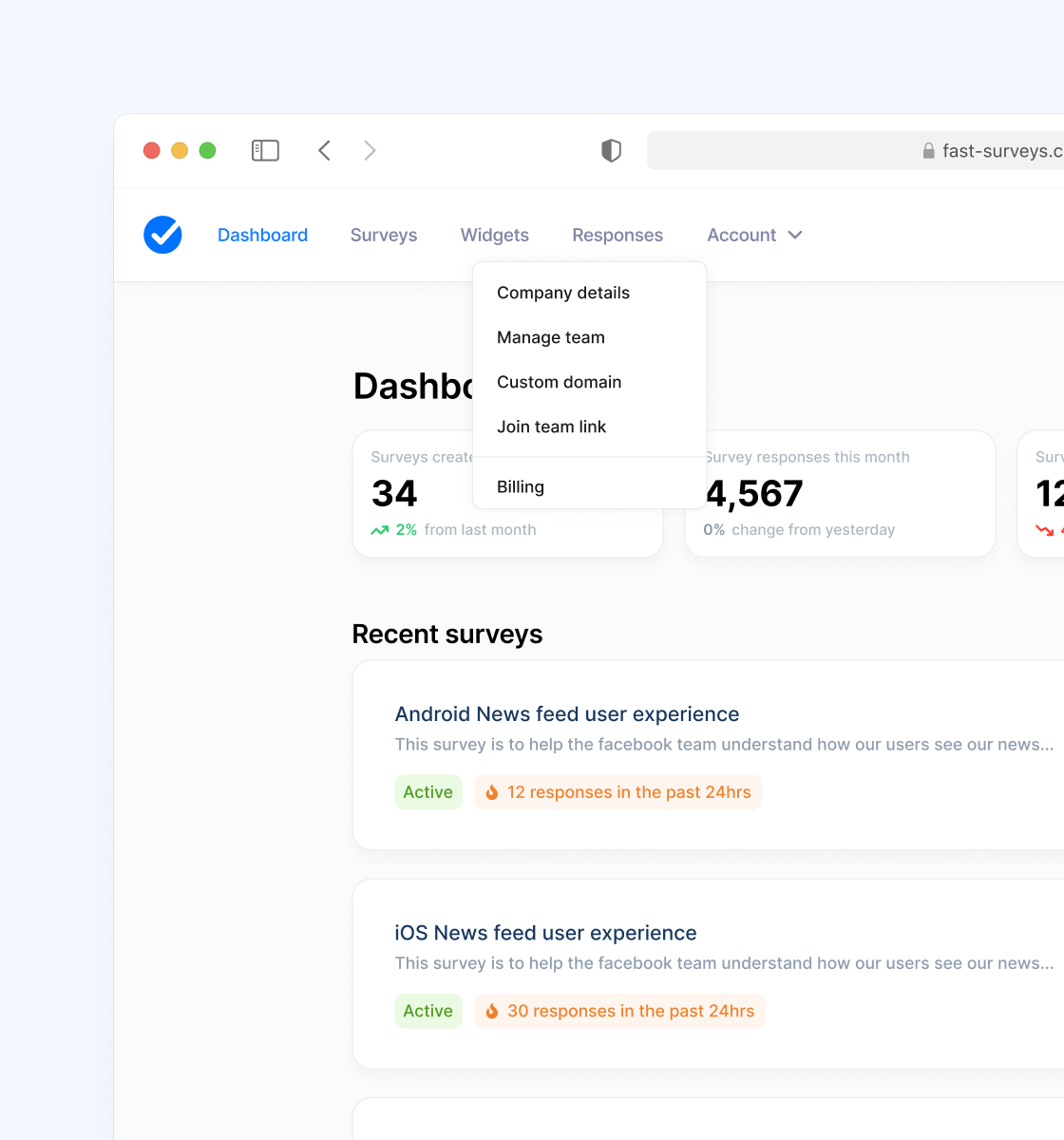Screen dimensions: 1064x1140
Task: Click the Account menu label
Action: (x=741, y=235)
